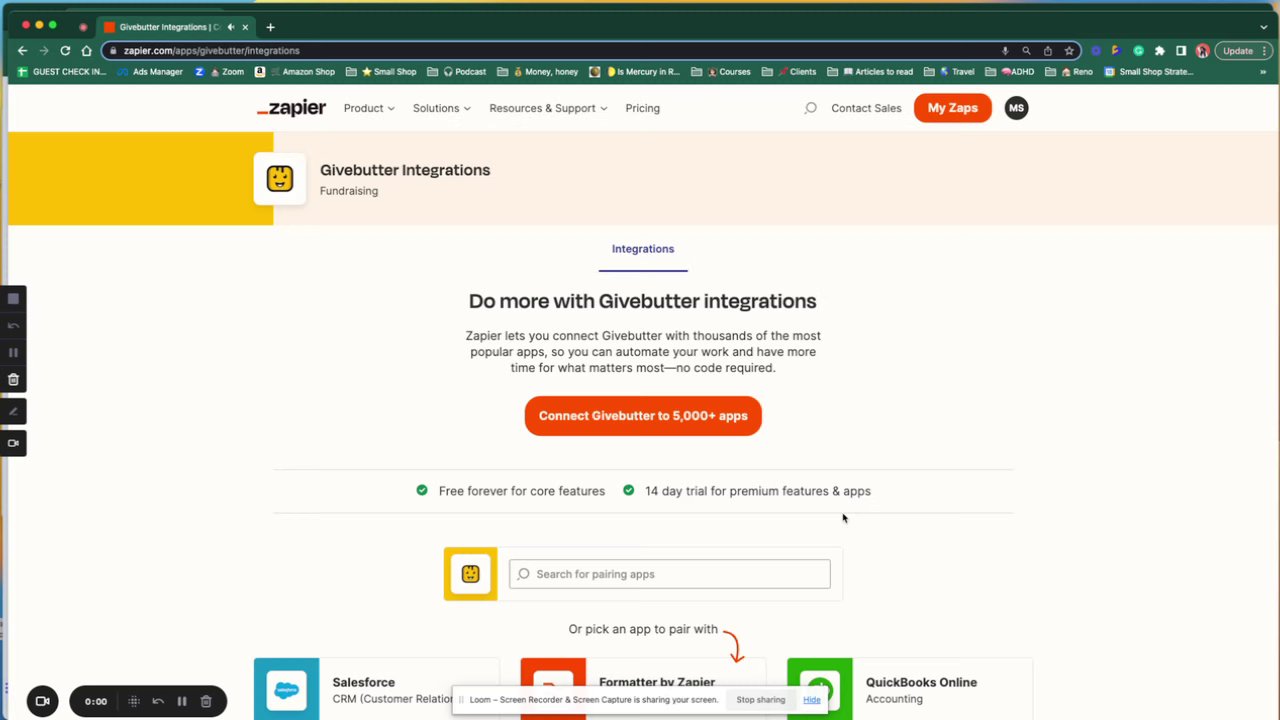Click the Zapier logo in header
Image resolution: width=1280 pixels, height=720 pixels.
291,108
